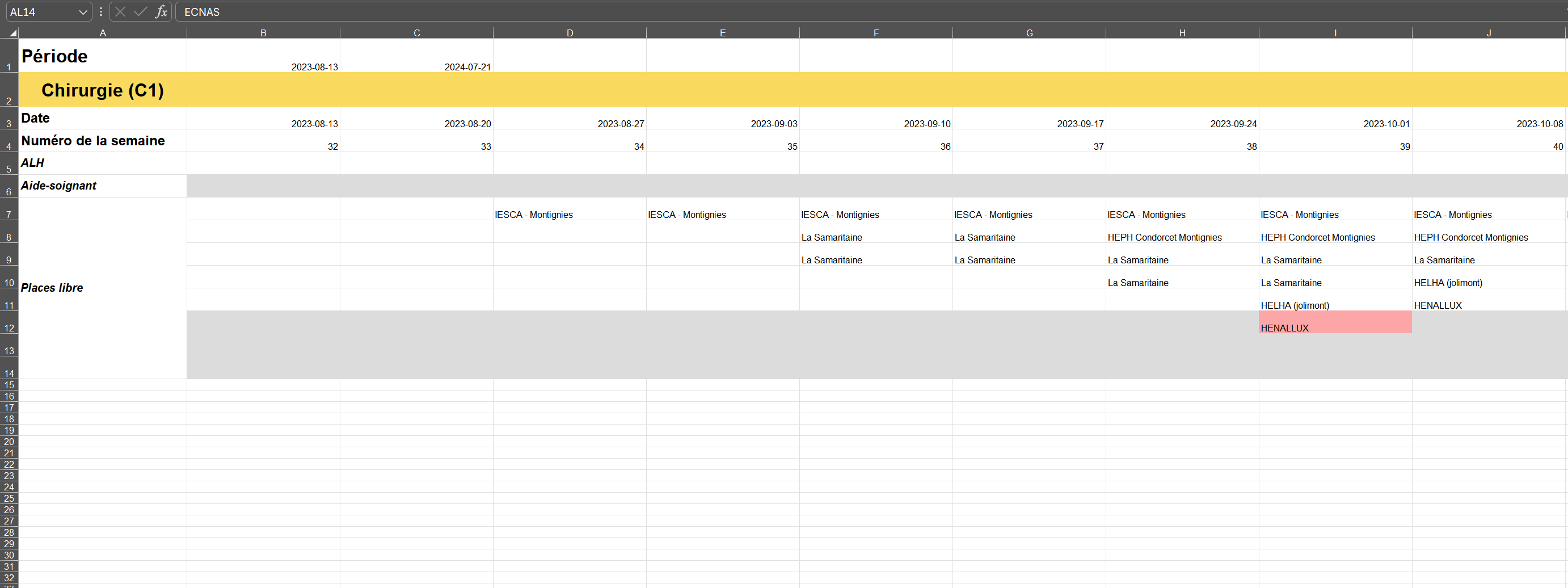The width and height of the screenshot is (1568, 588).
Task: Click HELHA (jolimont) in column I
Action: (x=1335, y=300)
